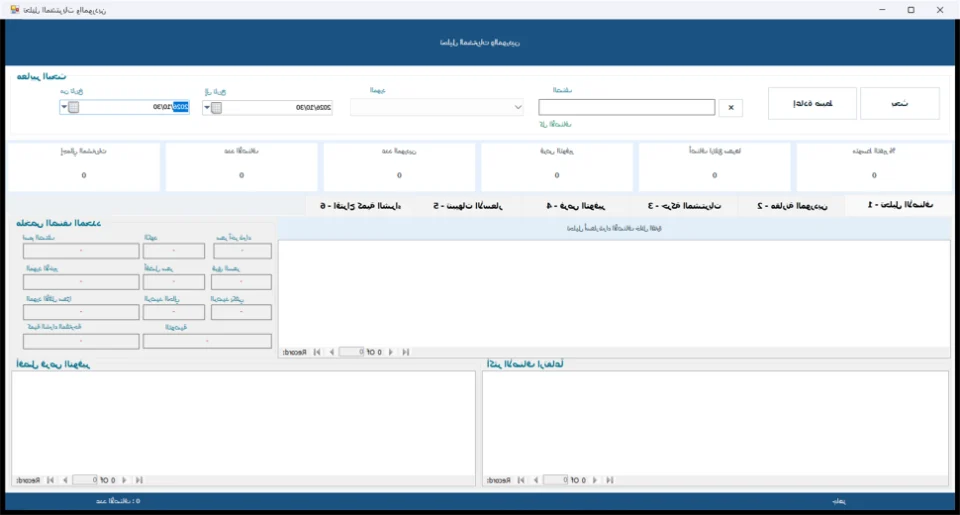Click the search button at the far right of the criteria

[899, 103]
